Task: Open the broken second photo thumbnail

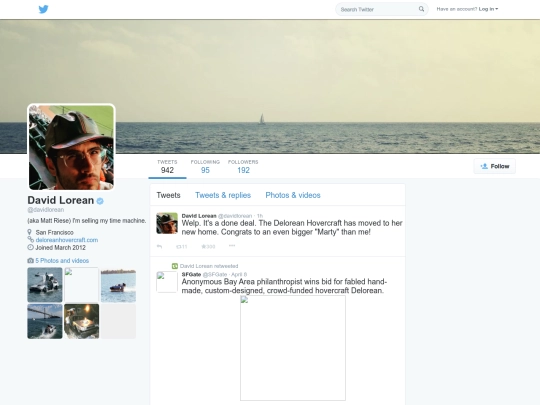Action: point(82,285)
